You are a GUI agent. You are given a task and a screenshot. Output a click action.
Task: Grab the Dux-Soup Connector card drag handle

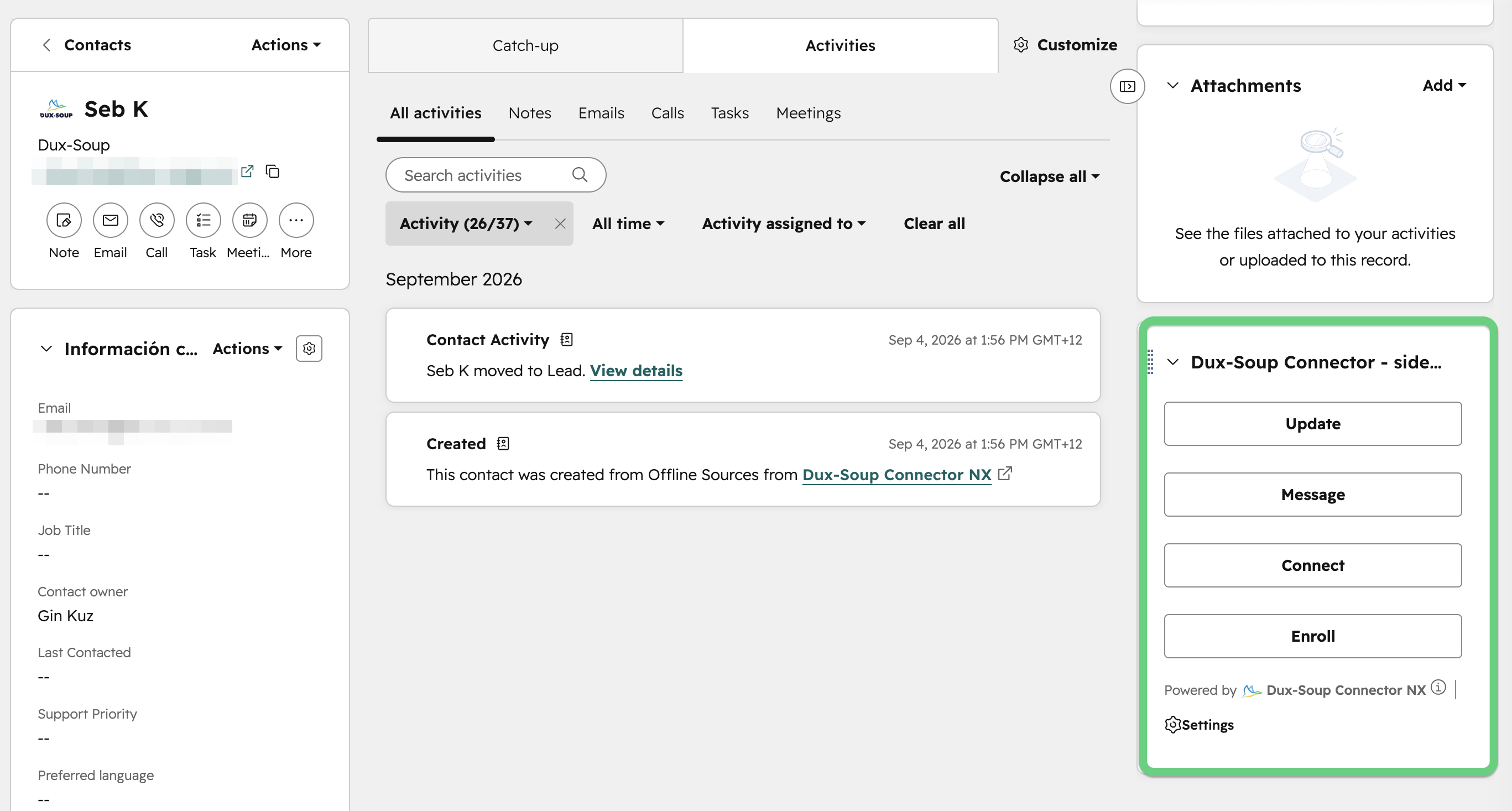tap(1150, 362)
